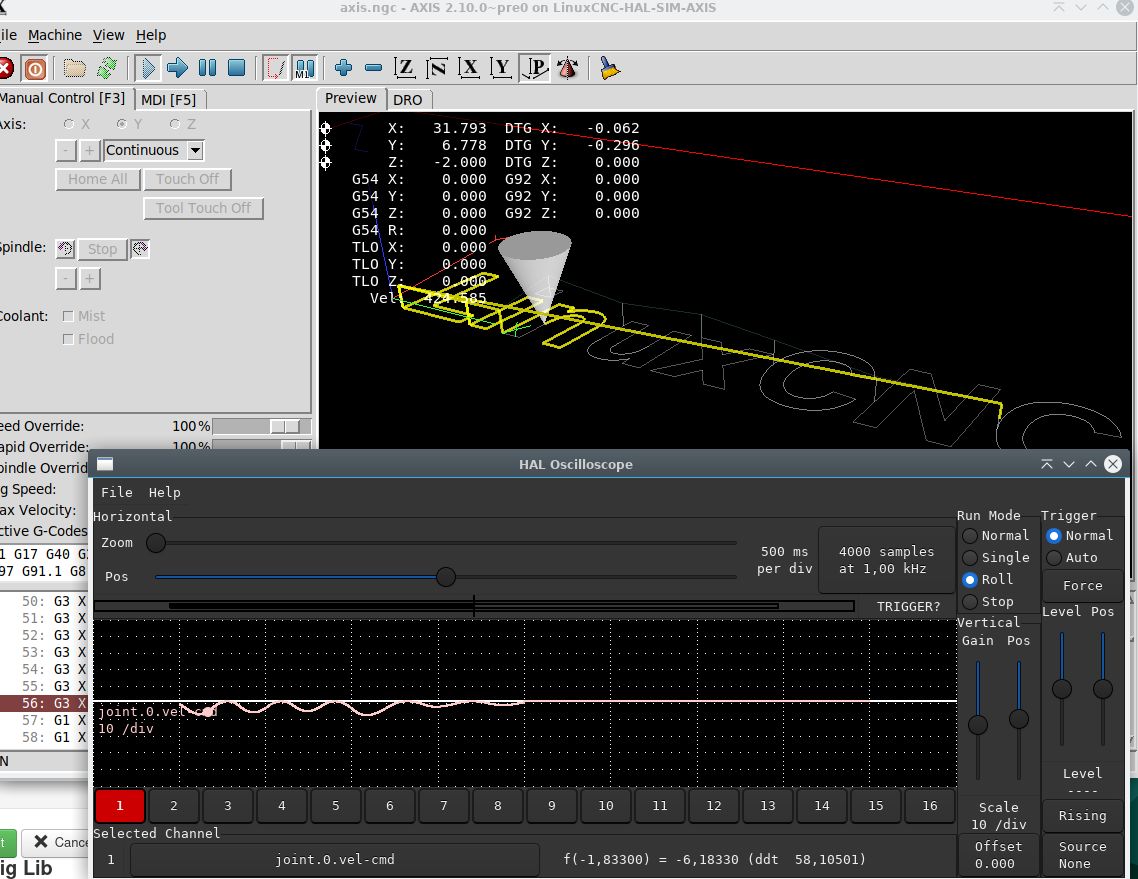The width and height of the screenshot is (1138, 879).
Task: Open View menu in AXIS
Action: (108, 35)
